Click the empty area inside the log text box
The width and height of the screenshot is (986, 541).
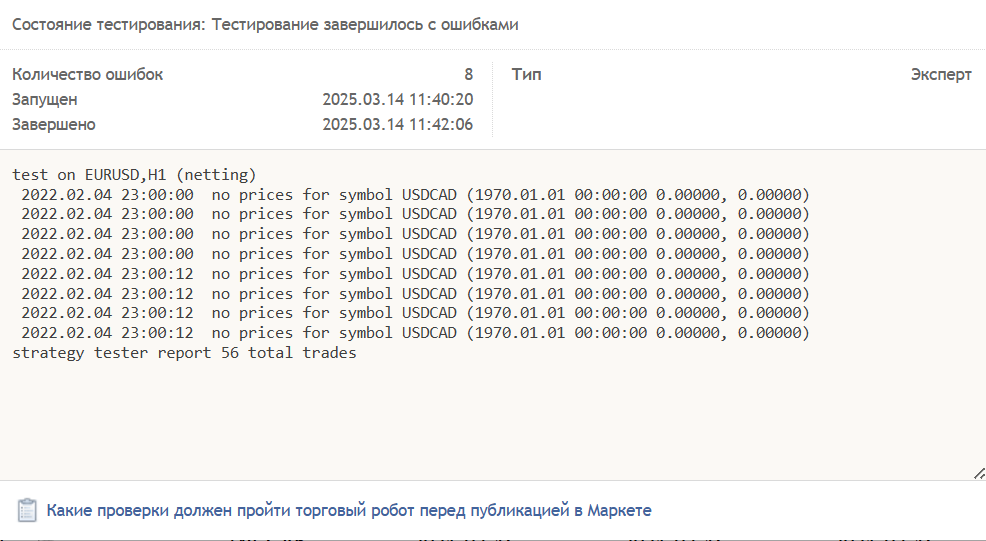click(x=490, y=420)
